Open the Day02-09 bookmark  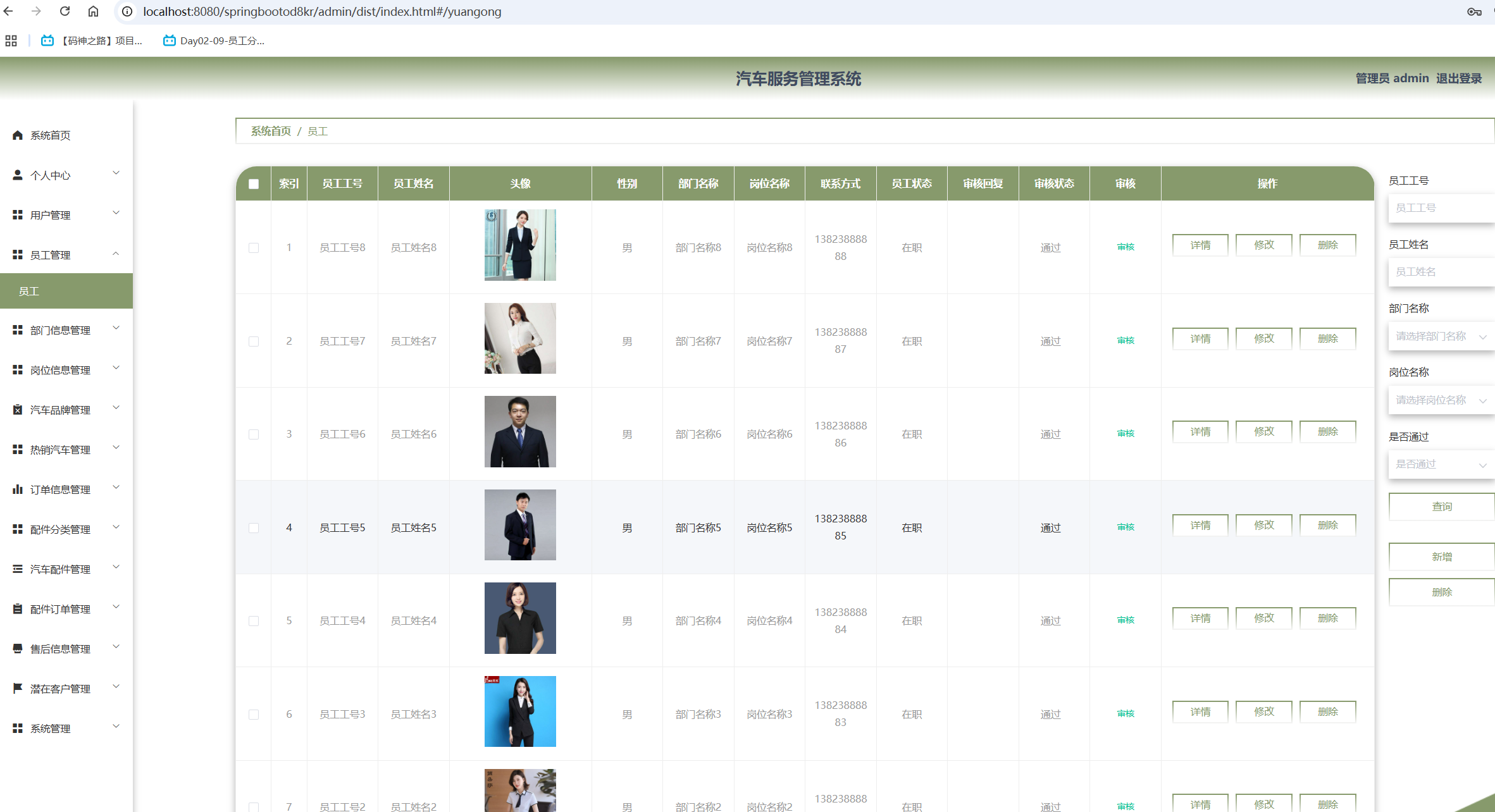[214, 40]
